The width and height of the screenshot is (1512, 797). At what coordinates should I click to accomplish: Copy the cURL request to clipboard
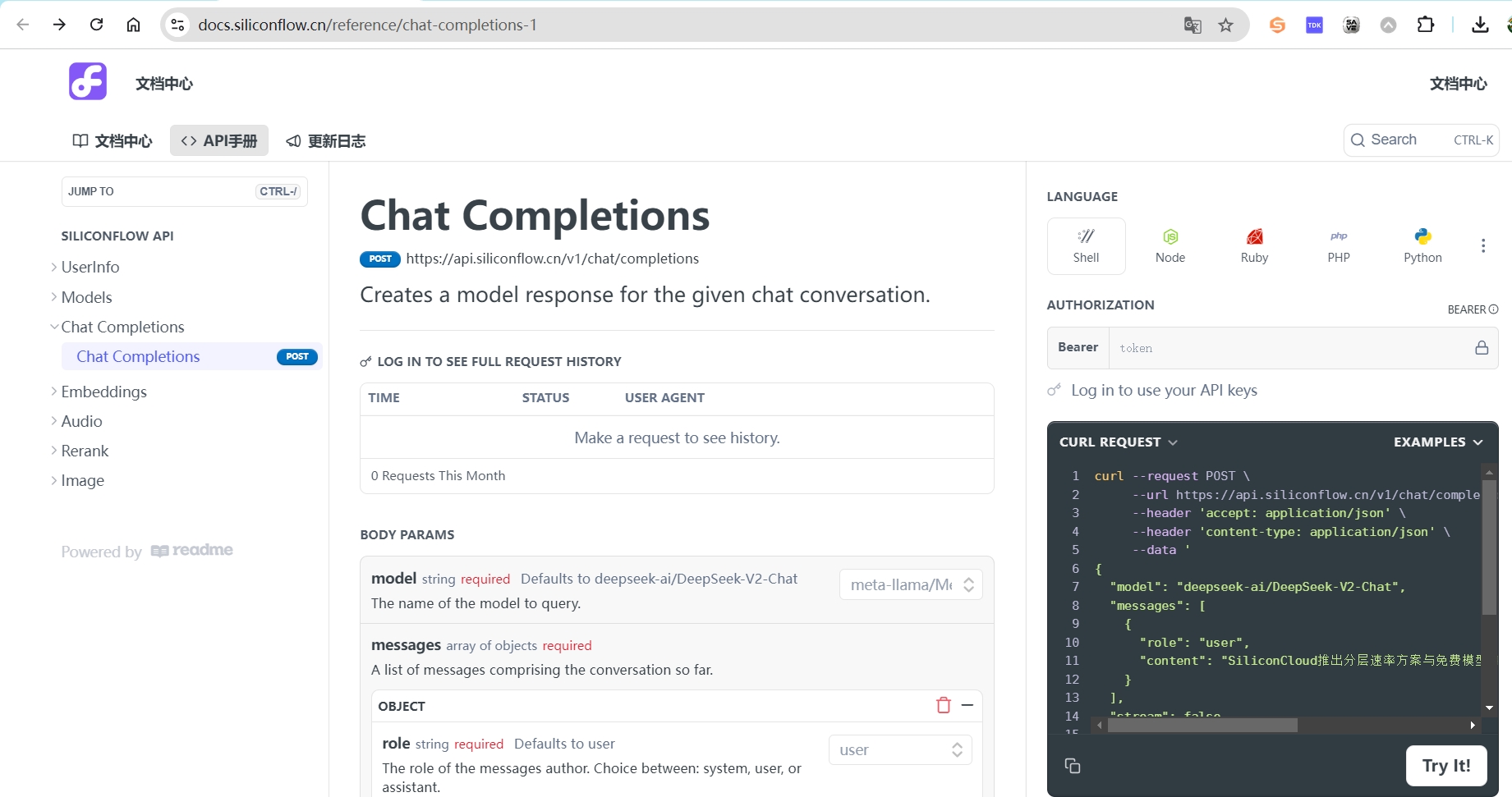(1073, 766)
